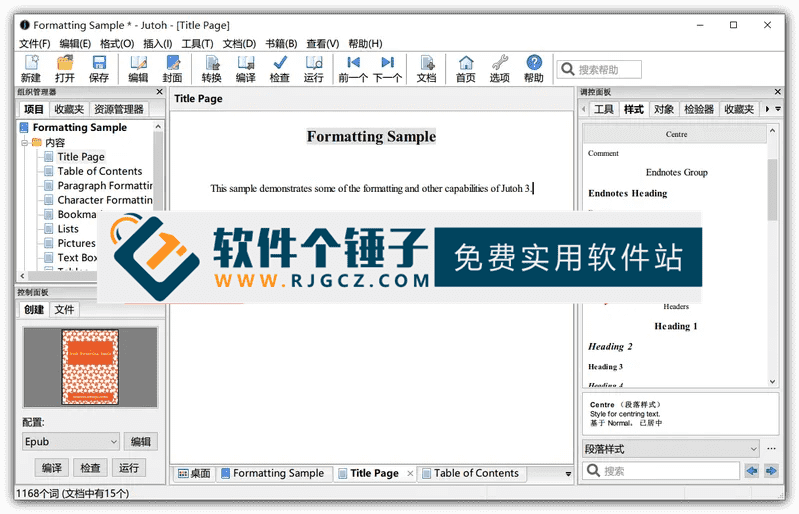Viewport: 799px width, 514px height.
Task: Click the 编译 button in 控制面板
Action: pyautogui.click(x=51, y=468)
